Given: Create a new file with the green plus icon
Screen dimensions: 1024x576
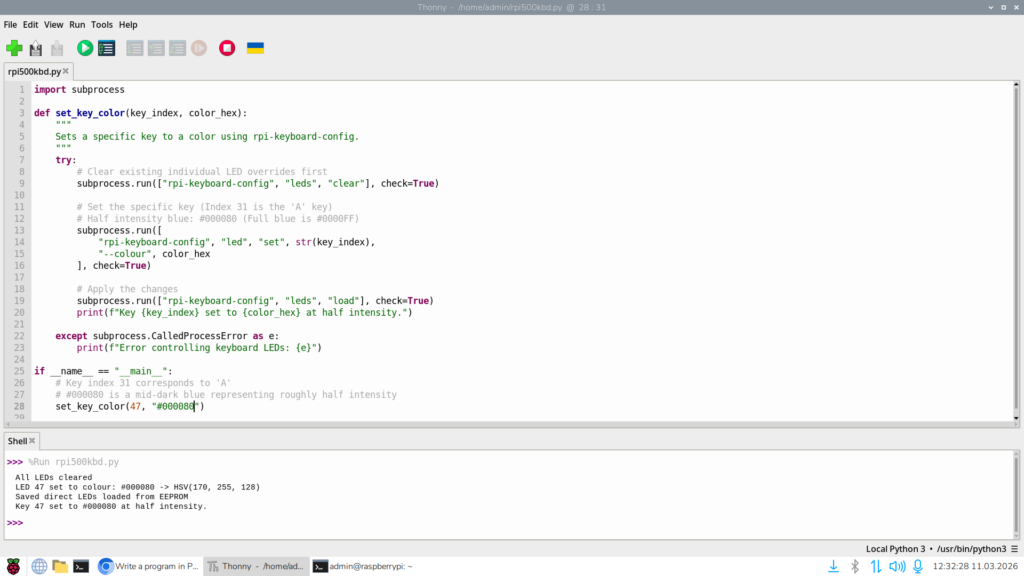Looking at the screenshot, I should coord(14,47).
